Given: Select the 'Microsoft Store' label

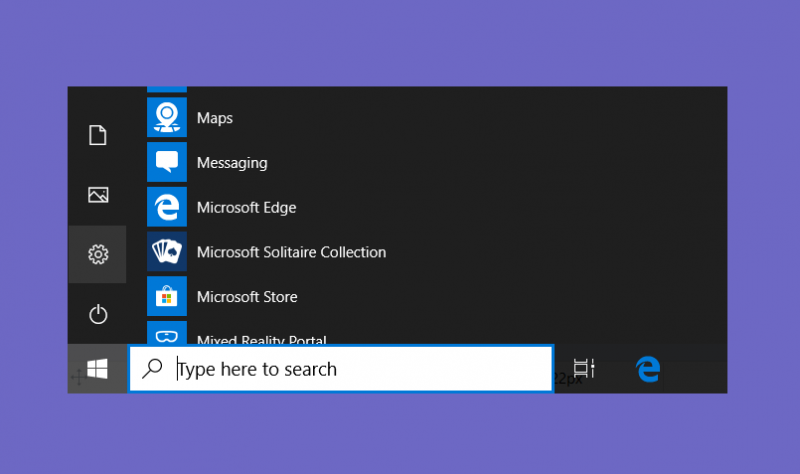Looking at the screenshot, I should [247, 297].
